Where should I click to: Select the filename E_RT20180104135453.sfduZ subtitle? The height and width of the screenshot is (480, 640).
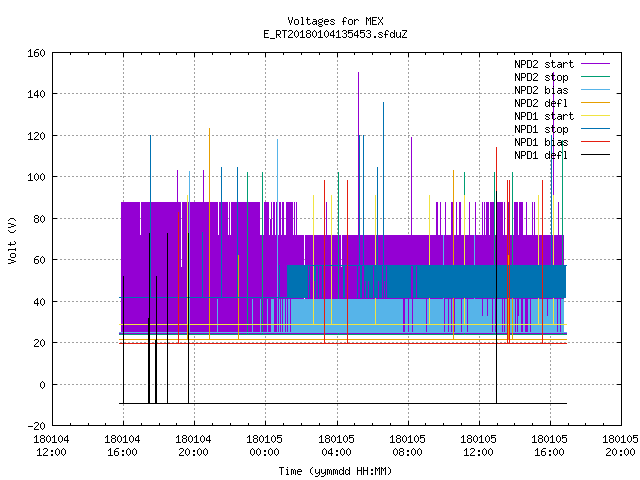[x=335, y=34]
